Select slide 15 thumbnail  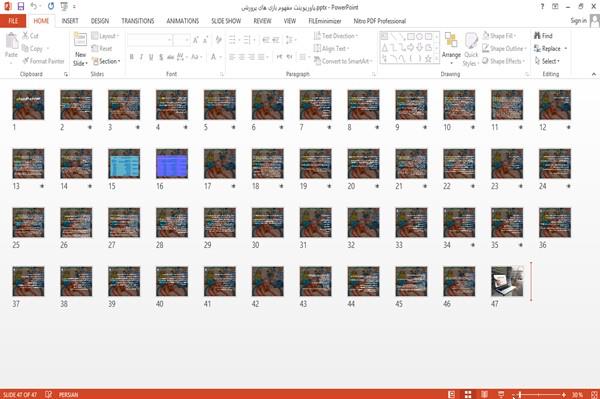point(124,163)
